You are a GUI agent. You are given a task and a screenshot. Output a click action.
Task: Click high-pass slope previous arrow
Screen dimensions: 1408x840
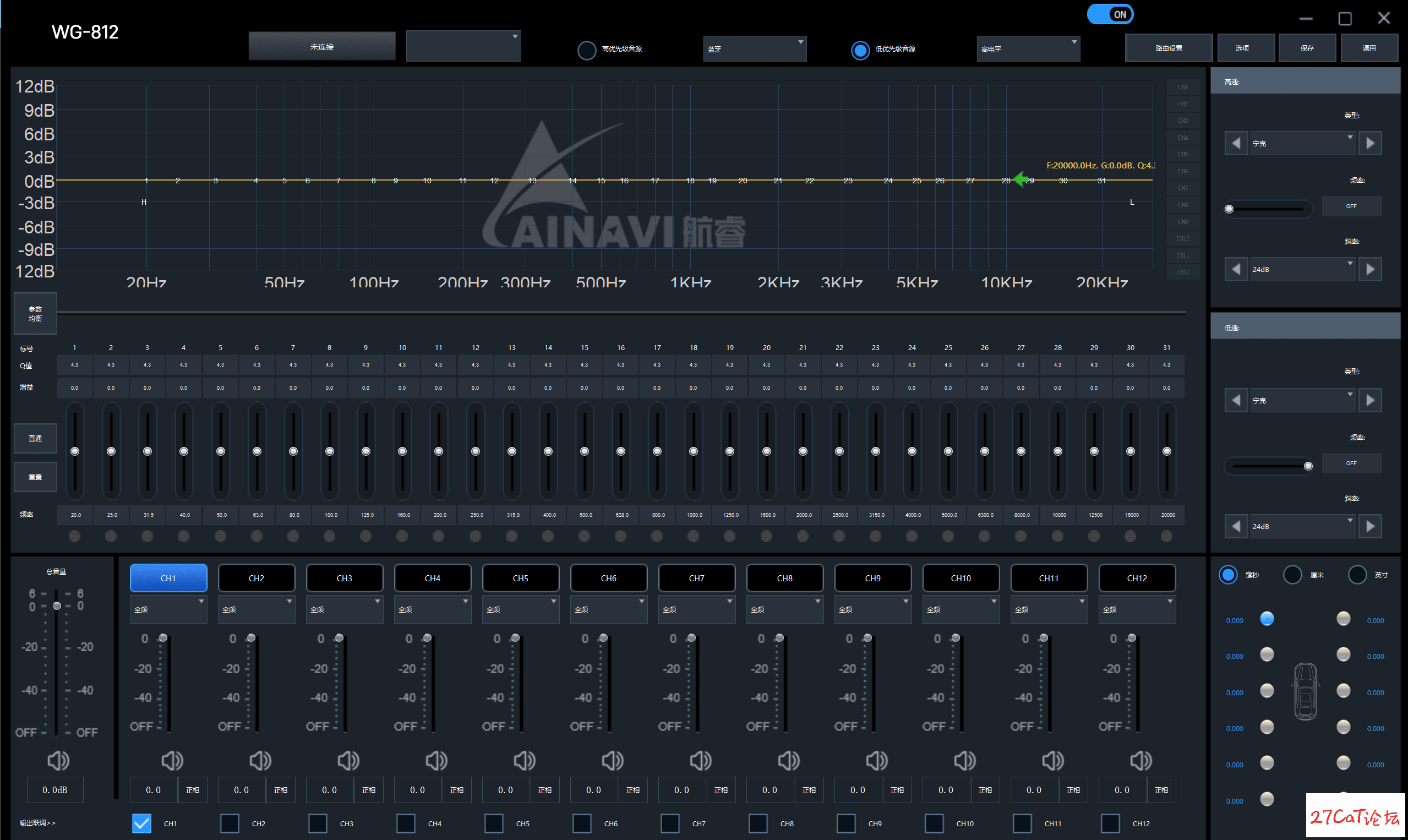(x=1236, y=269)
